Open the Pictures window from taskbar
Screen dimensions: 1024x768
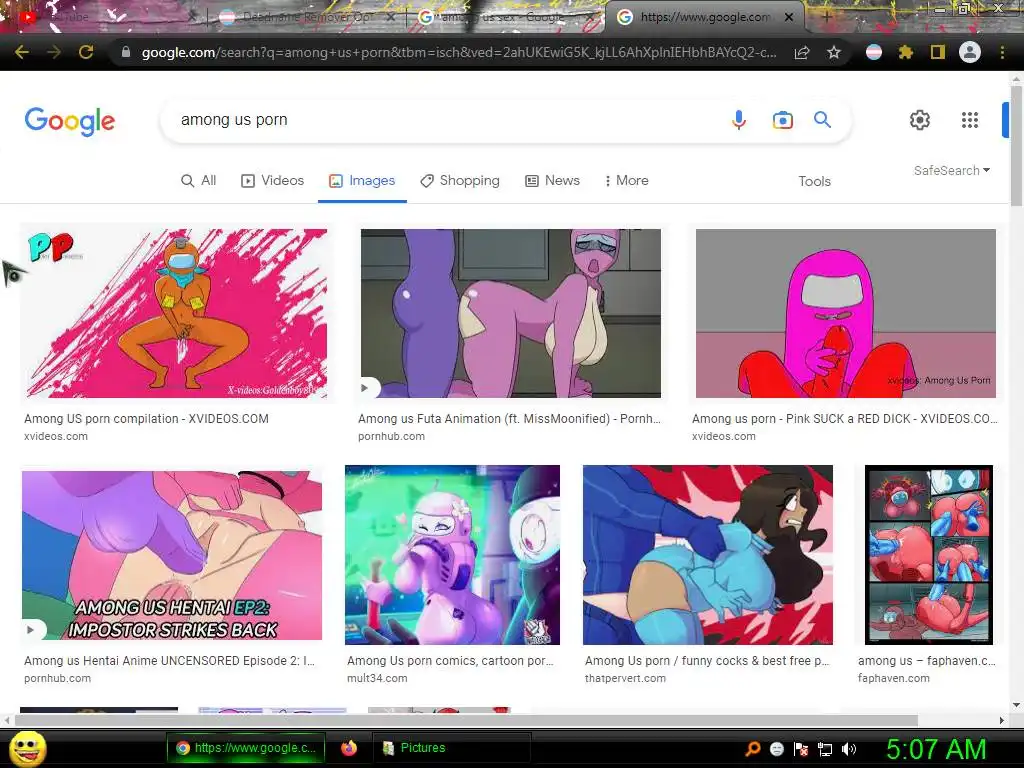point(451,748)
